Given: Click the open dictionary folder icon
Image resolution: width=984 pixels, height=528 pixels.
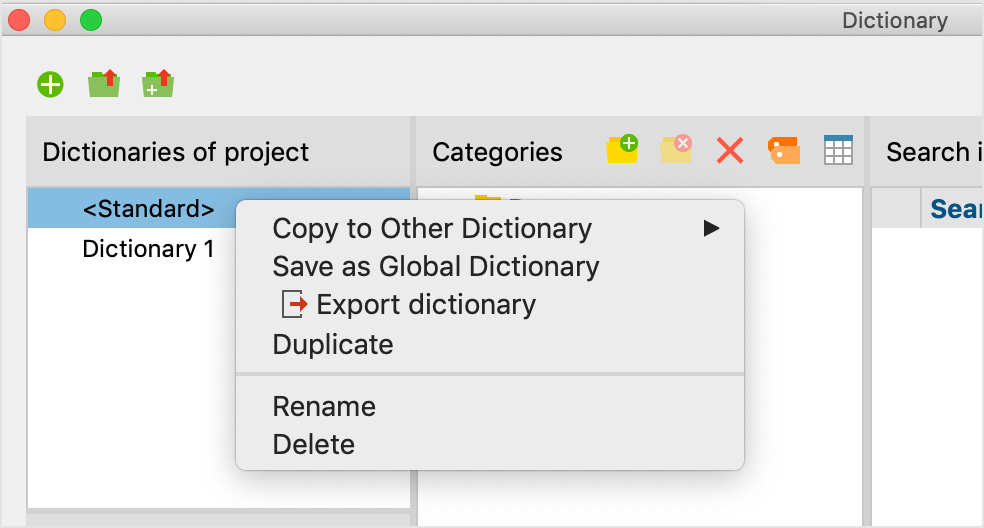Looking at the screenshot, I should (103, 84).
